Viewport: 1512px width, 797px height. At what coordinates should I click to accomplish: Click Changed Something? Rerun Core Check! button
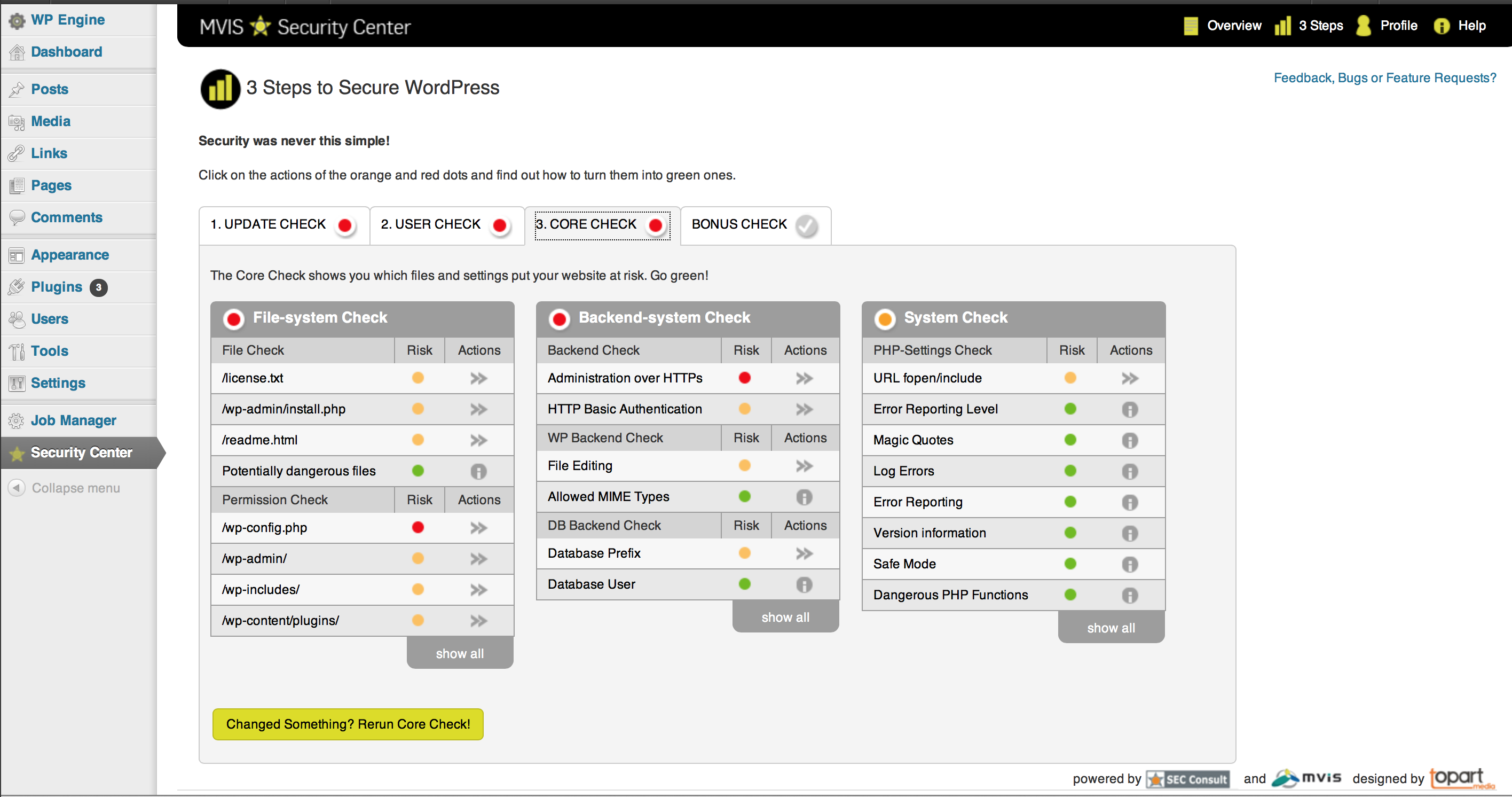point(348,724)
